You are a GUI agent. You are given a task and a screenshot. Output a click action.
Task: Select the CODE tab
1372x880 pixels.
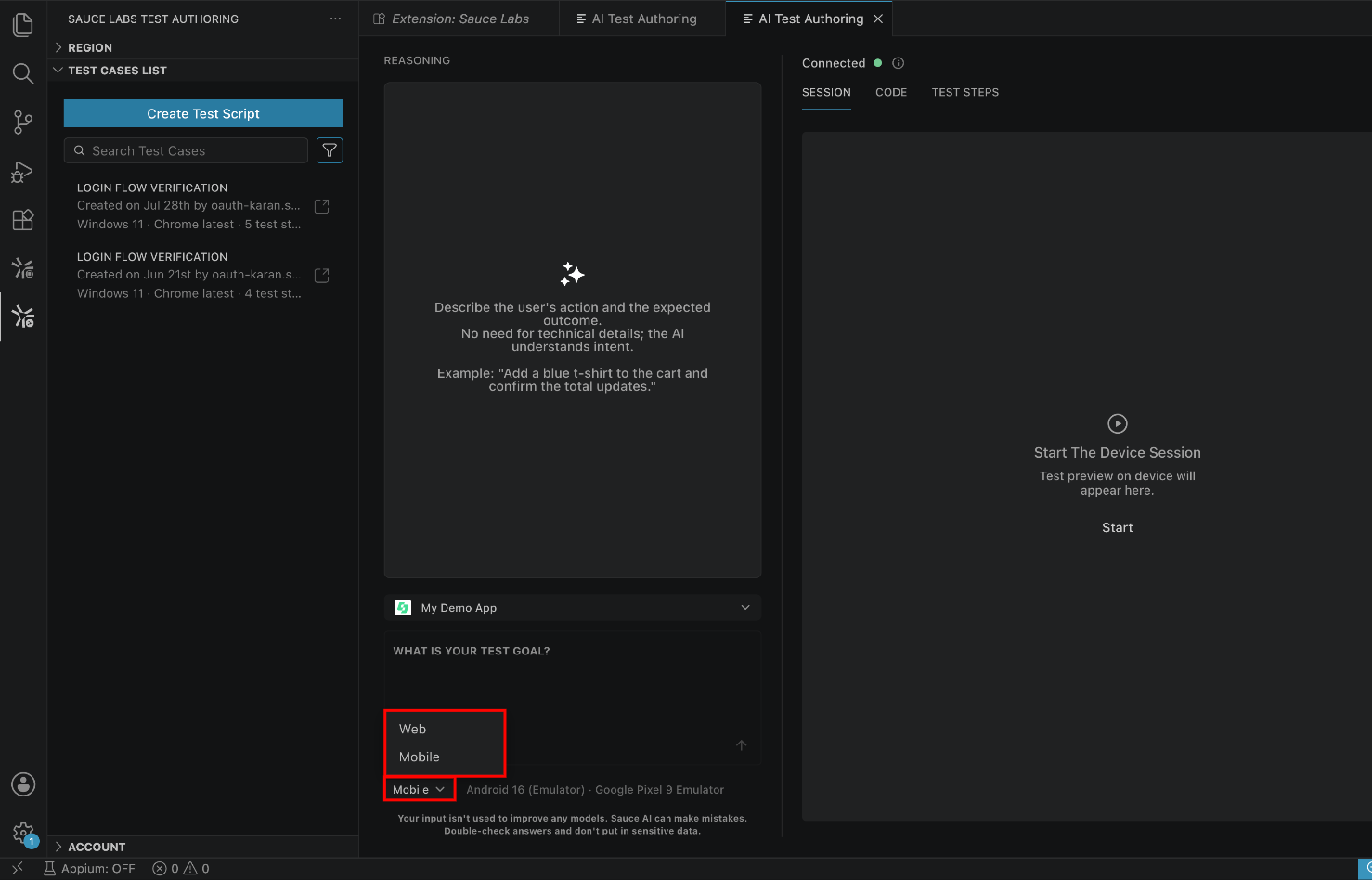891,92
